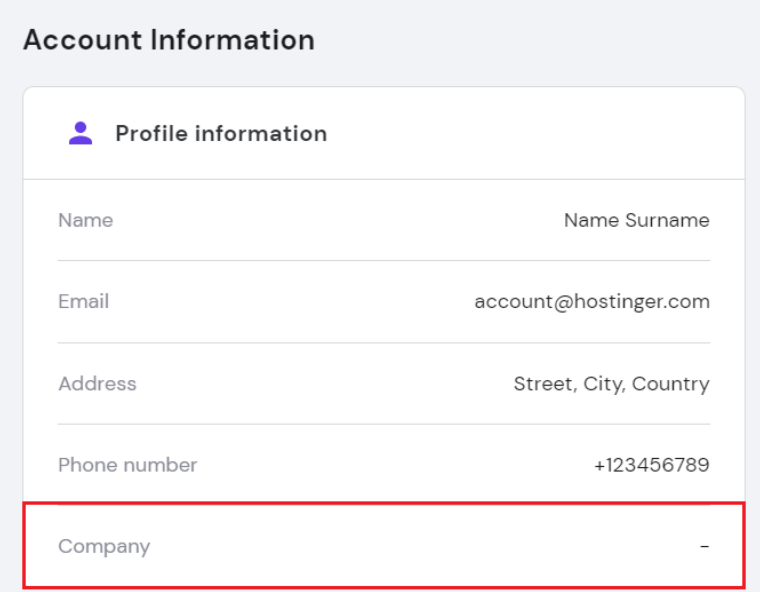The height and width of the screenshot is (592, 760).
Task: Click the word City in the address
Action: click(601, 383)
